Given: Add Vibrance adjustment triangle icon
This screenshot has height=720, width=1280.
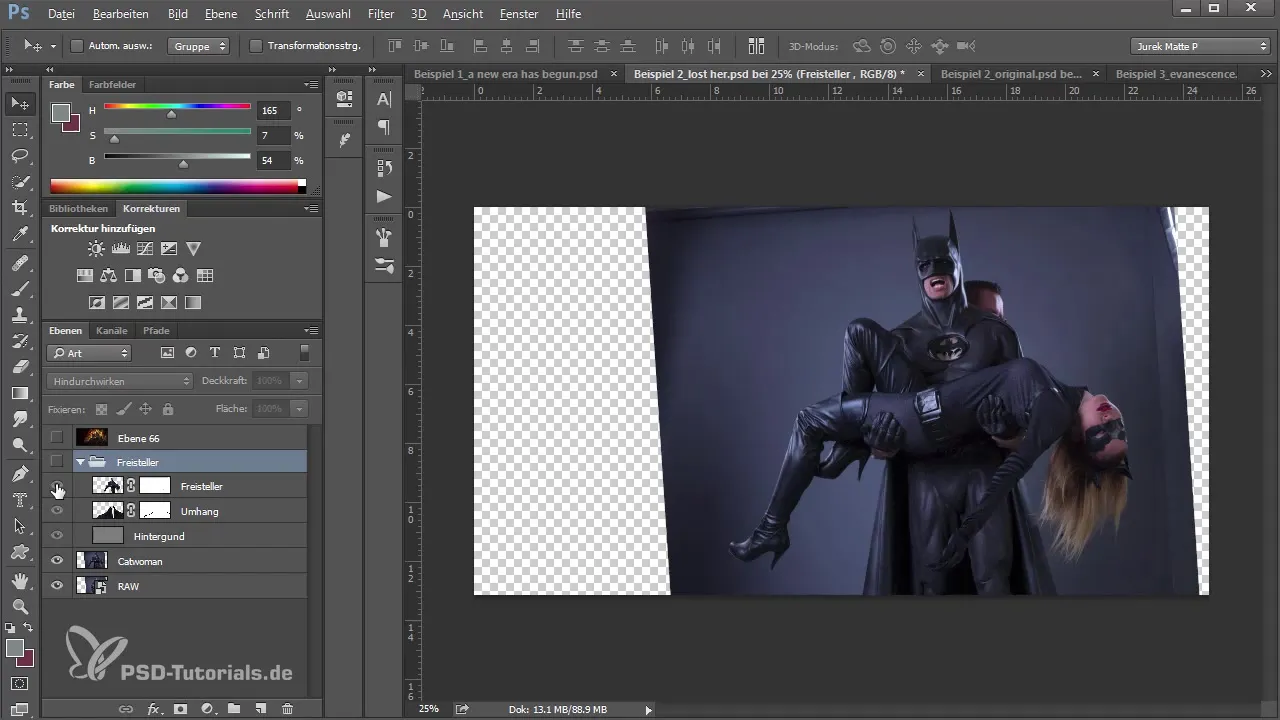Looking at the screenshot, I should click(x=194, y=249).
